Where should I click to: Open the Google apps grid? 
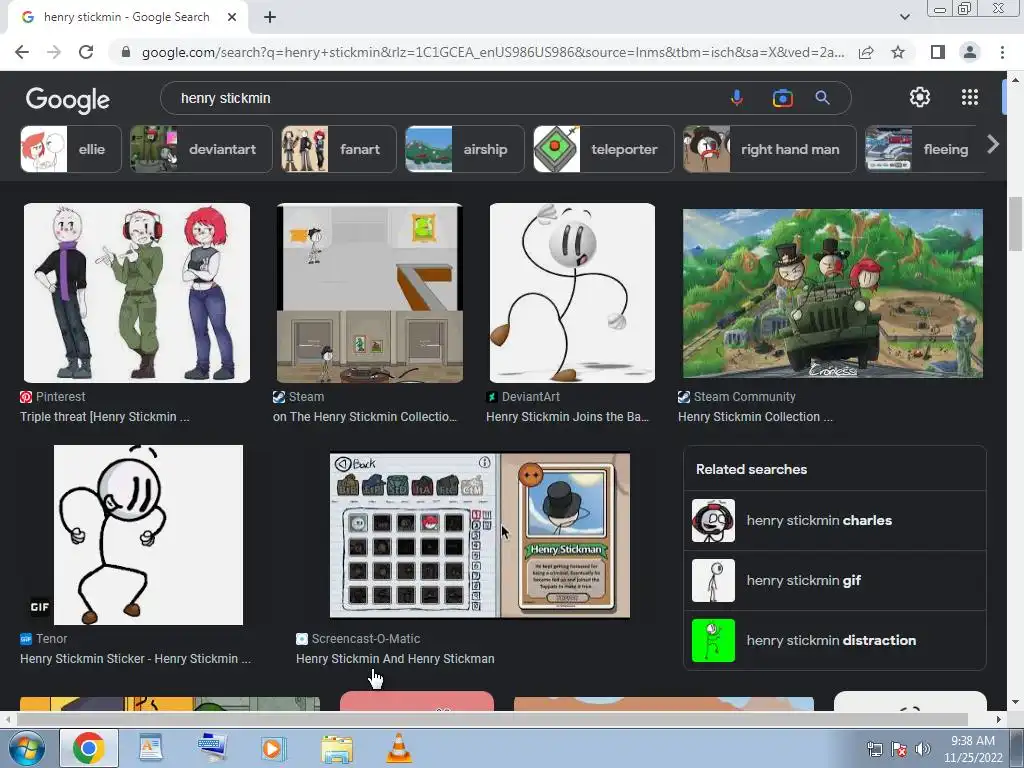coord(970,97)
